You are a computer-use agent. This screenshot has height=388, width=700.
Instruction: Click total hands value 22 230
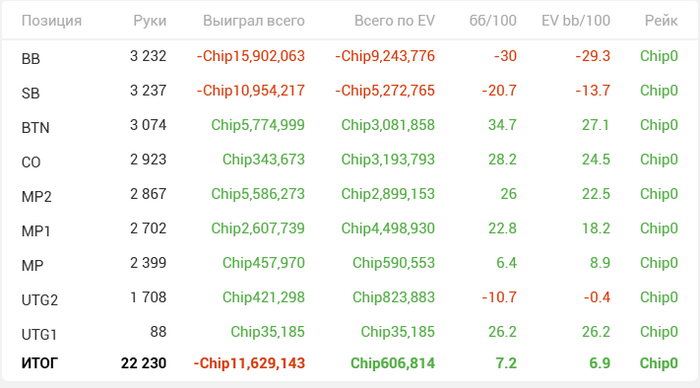143,363
